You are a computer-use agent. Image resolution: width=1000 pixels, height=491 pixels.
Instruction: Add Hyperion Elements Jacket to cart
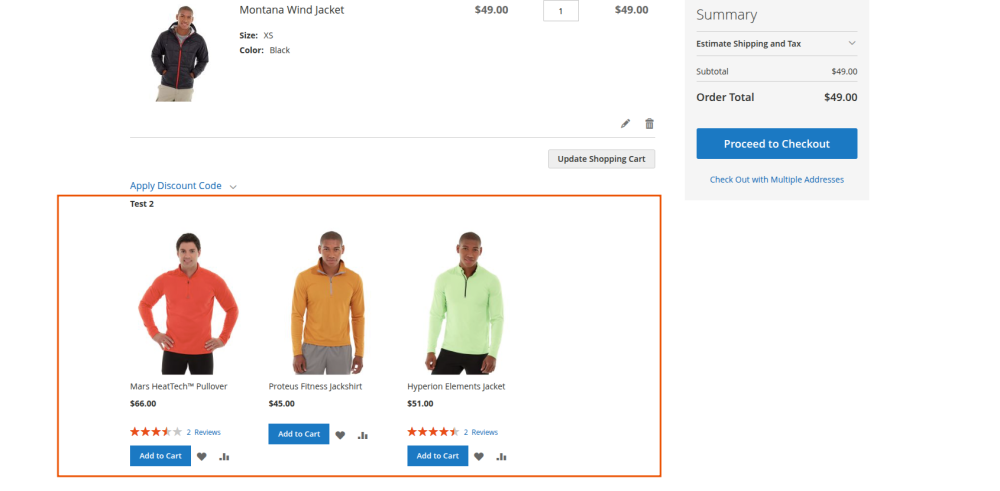tap(437, 456)
